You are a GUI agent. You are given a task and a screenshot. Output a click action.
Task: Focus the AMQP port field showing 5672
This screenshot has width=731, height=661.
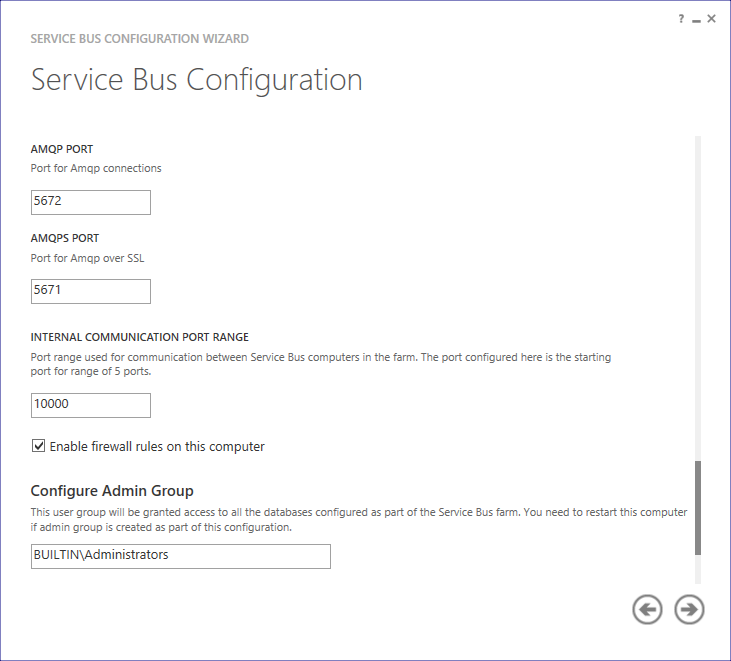click(x=91, y=202)
